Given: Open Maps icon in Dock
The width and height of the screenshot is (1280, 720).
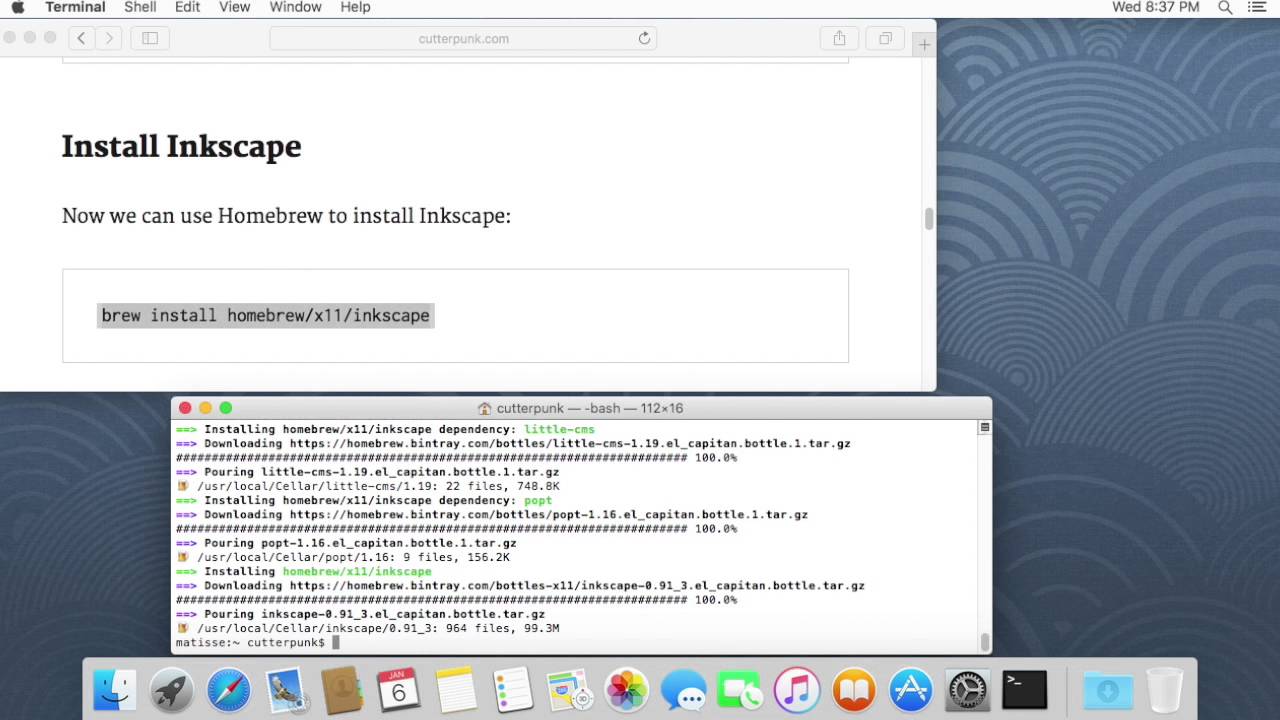Looking at the screenshot, I should pyautogui.click(x=570, y=690).
